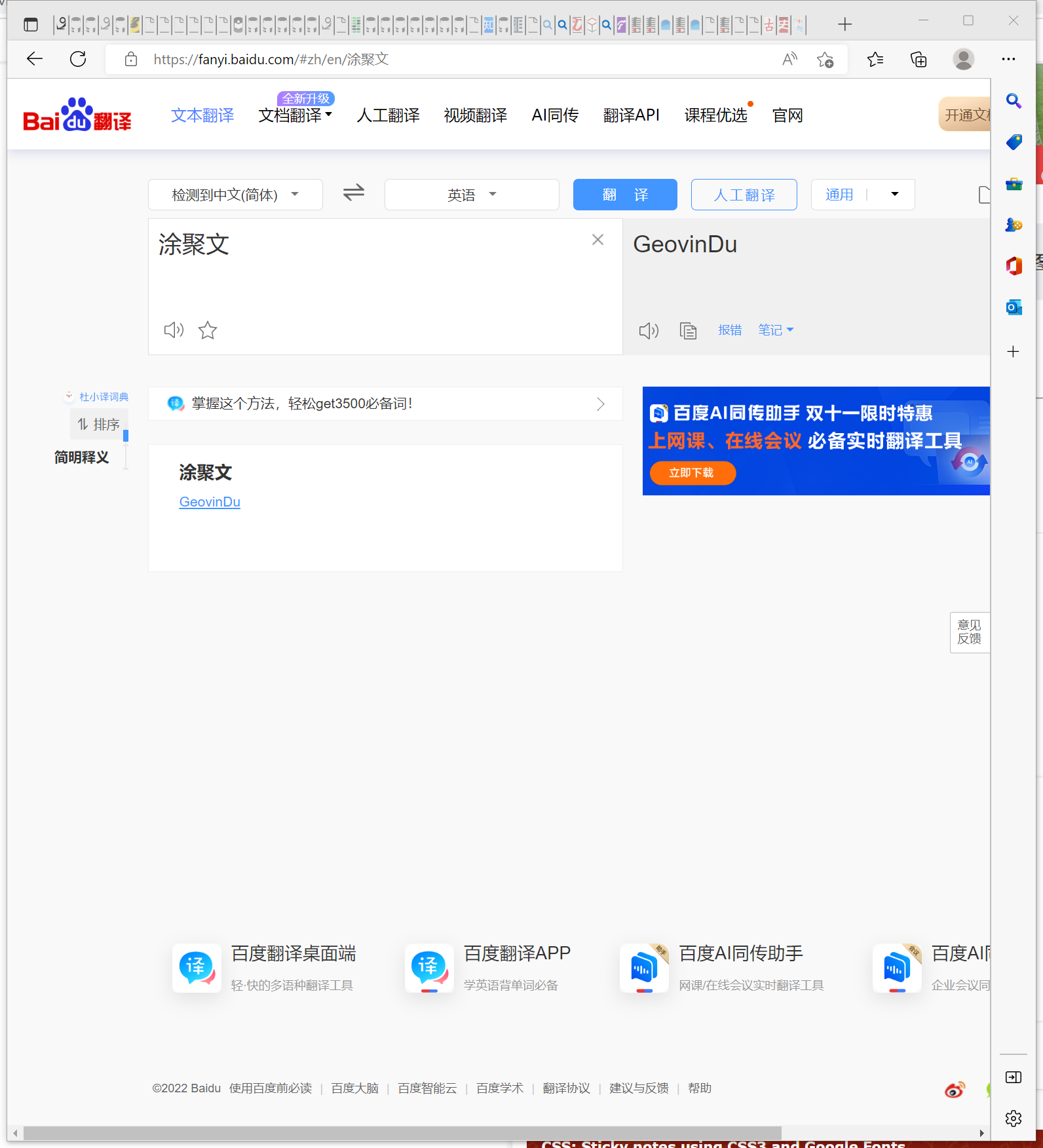Open browser Collections

pyautogui.click(x=919, y=60)
